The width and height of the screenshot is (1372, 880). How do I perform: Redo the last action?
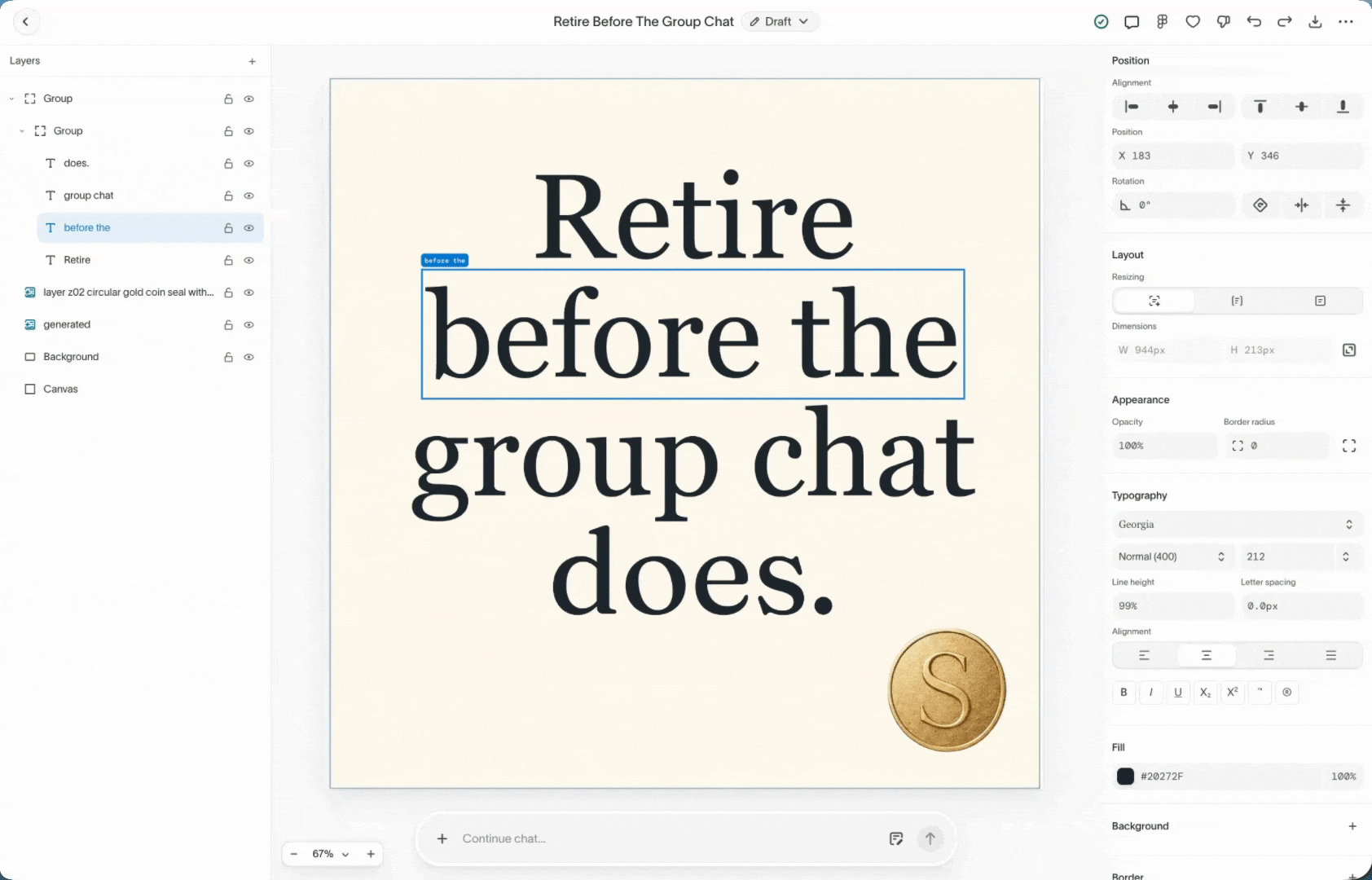pos(1285,22)
